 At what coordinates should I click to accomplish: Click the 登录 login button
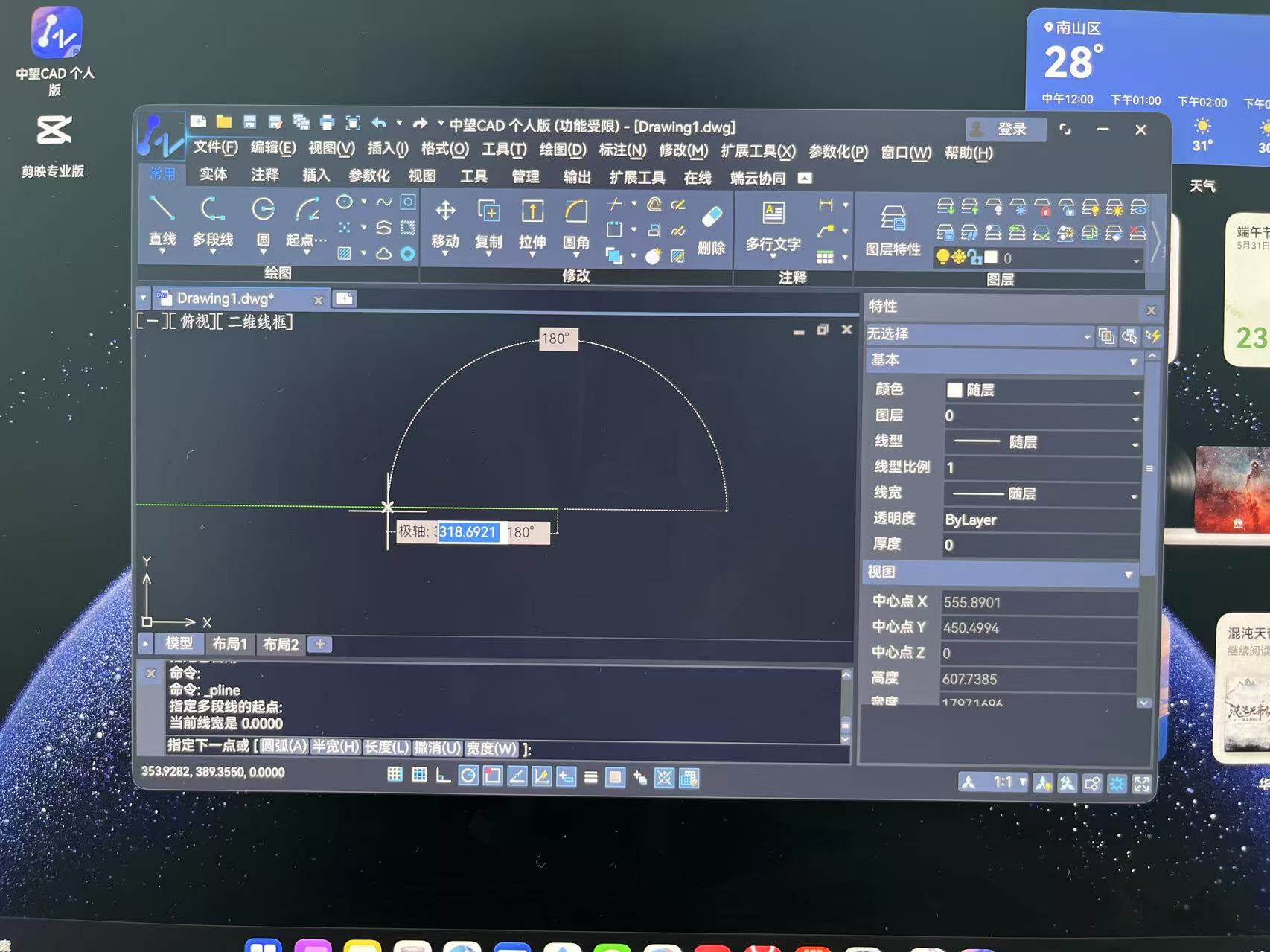[x=1006, y=129]
